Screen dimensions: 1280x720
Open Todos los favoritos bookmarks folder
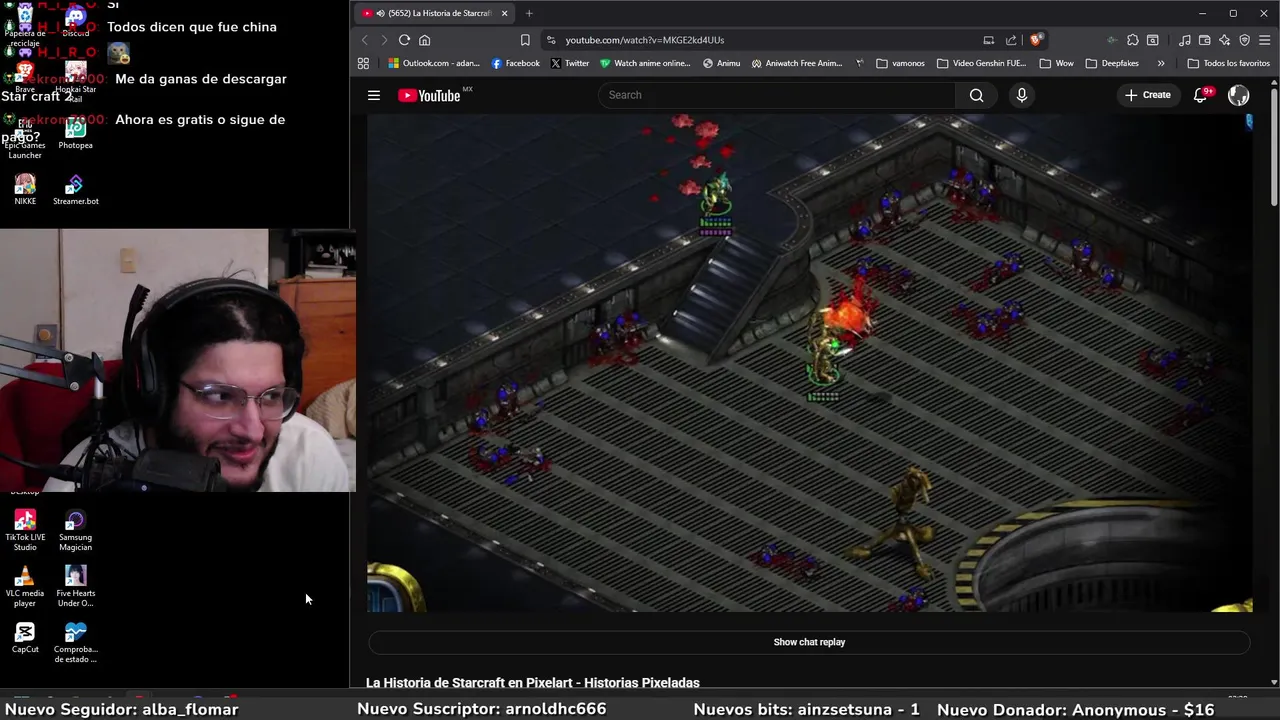1228,63
